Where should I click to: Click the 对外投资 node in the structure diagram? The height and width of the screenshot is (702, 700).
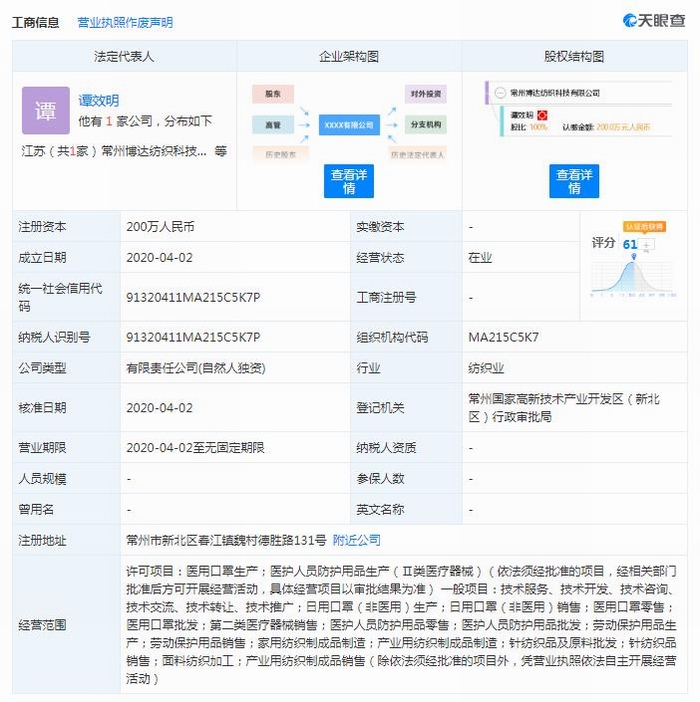point(426,95)
